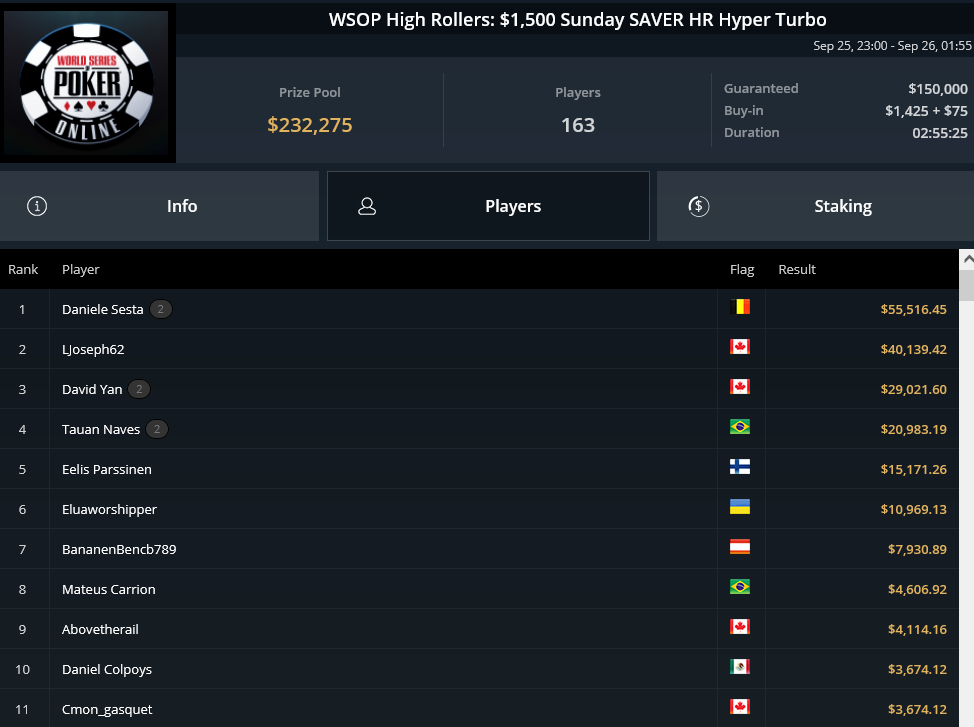Click David Yan's re-entry count badge
Image resolution: width=974 pixels, height=727 pixels.
click(139, 389)
